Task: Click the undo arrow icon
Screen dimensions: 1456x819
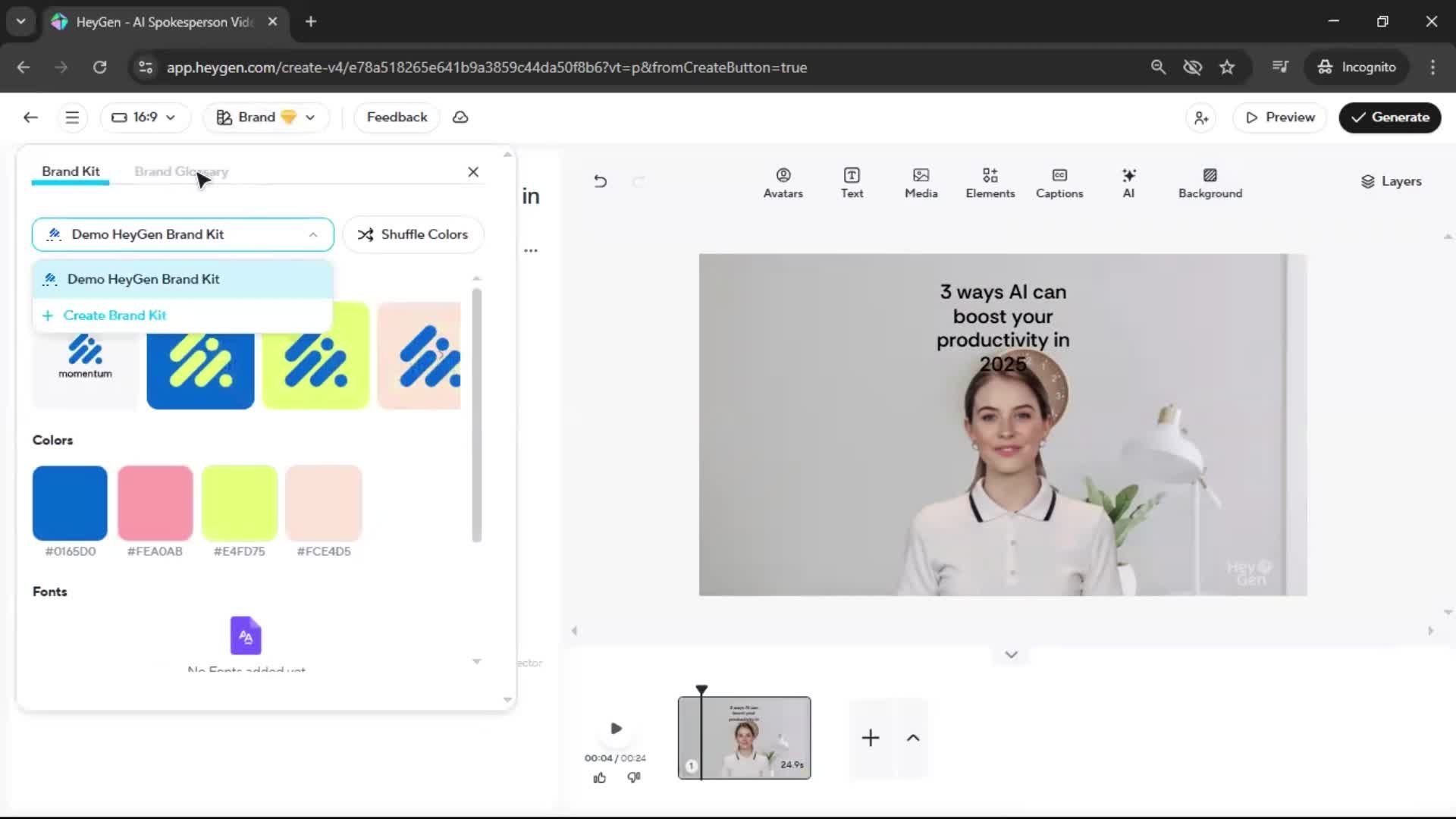Action: click(x=600, y=181)
